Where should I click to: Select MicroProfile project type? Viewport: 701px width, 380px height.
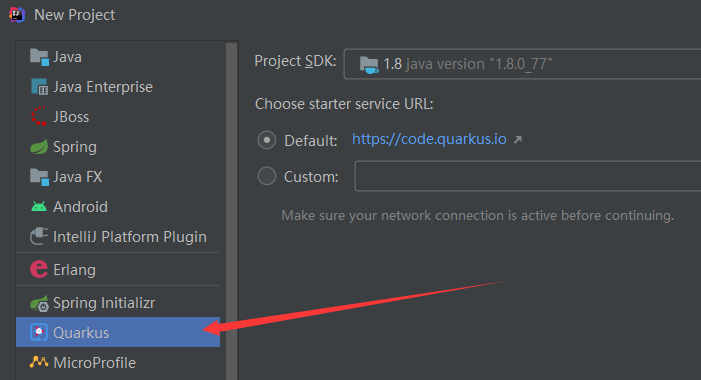pos(118,363)
